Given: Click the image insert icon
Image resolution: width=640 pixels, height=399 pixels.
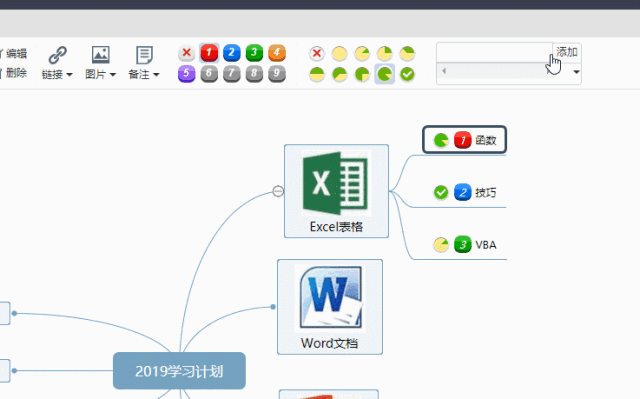Looking at the screenshot, I should [100, 55].
